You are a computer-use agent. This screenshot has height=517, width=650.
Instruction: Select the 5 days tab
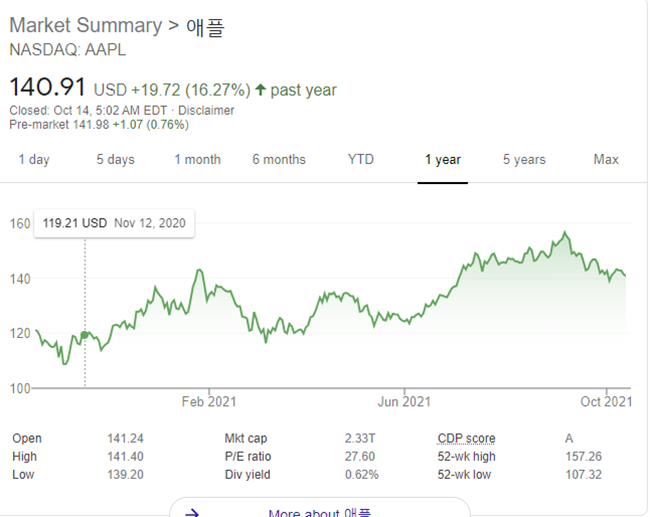(116, 160)
